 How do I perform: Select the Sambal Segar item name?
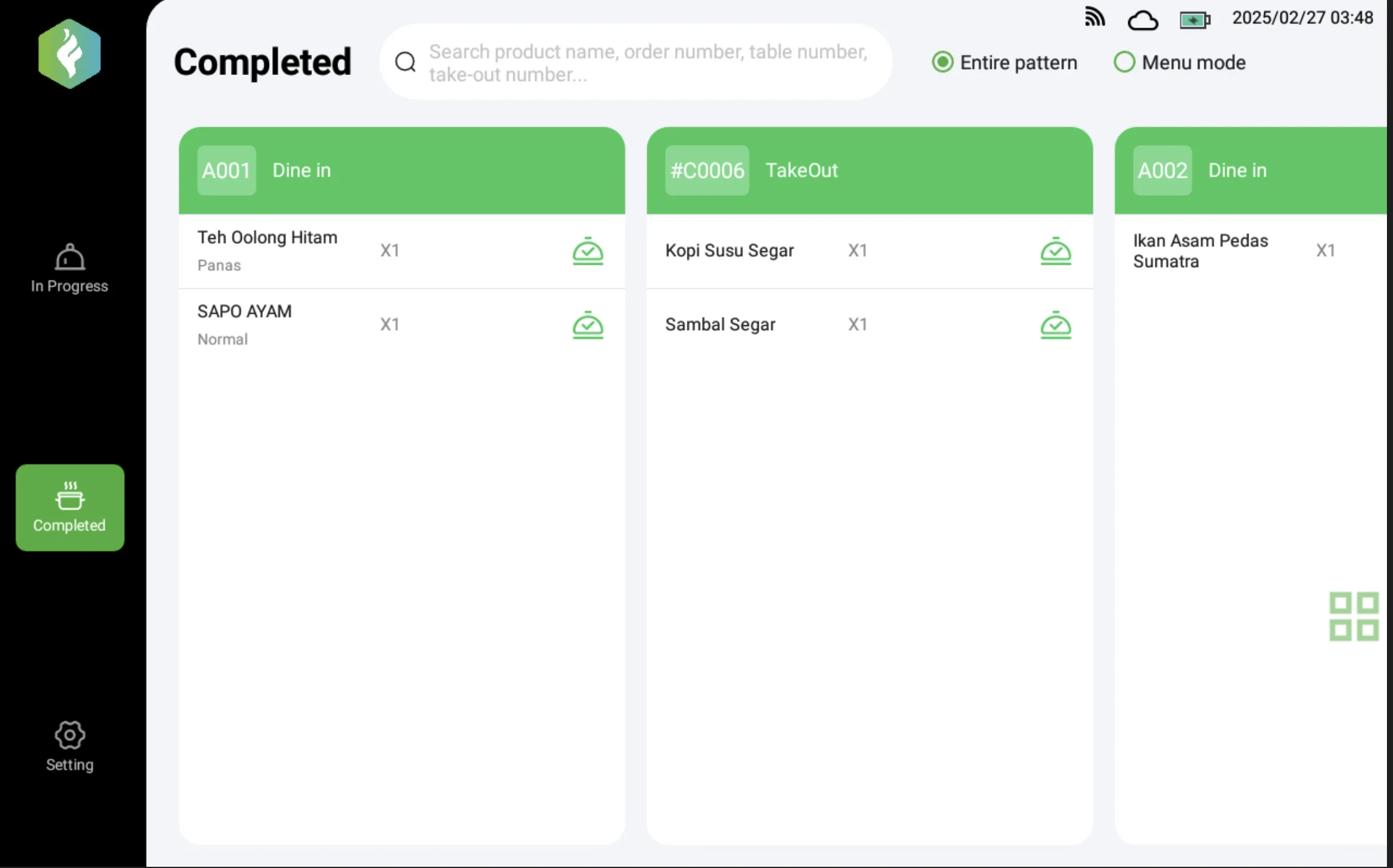coord(720,325)
